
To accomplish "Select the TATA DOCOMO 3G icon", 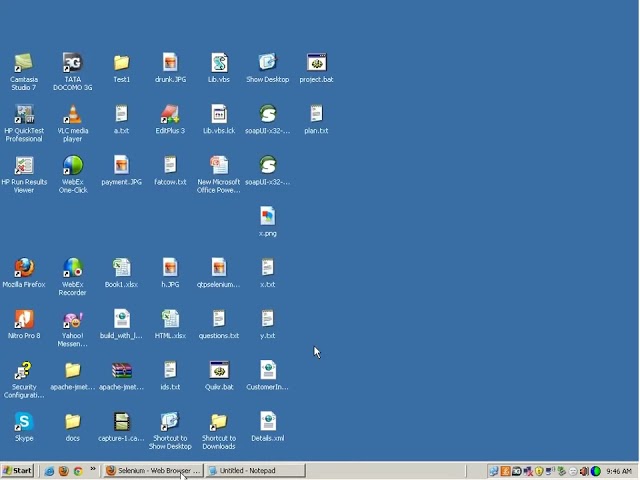I will 73,64.
